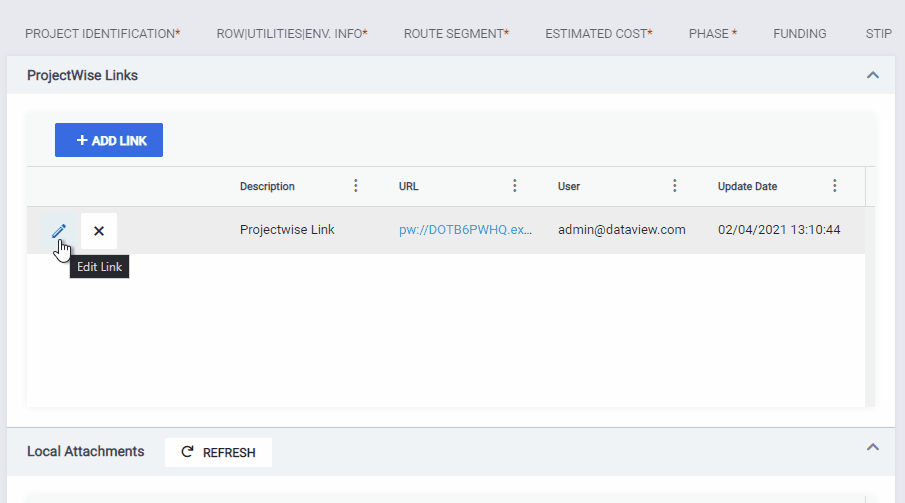Sort by the Description column header
The width and height of the screenshot is (905, 503).
point(267,187)
